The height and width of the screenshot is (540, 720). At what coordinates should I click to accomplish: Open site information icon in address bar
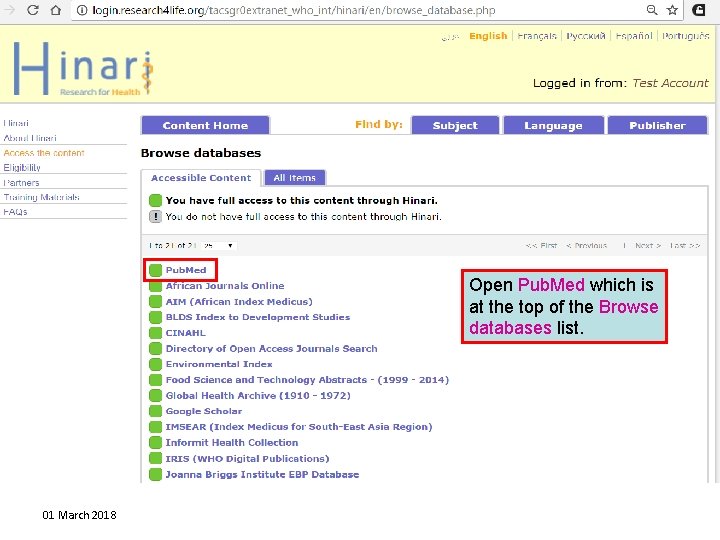point(82,10)
